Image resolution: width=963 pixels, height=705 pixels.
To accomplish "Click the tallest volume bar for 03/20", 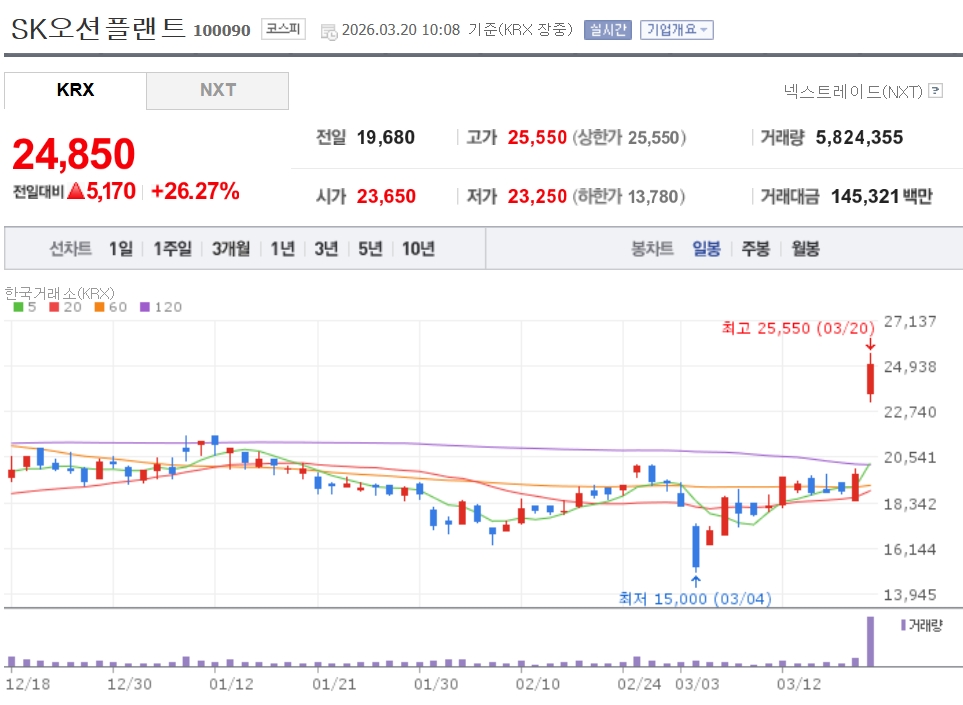I will point(870,642).
